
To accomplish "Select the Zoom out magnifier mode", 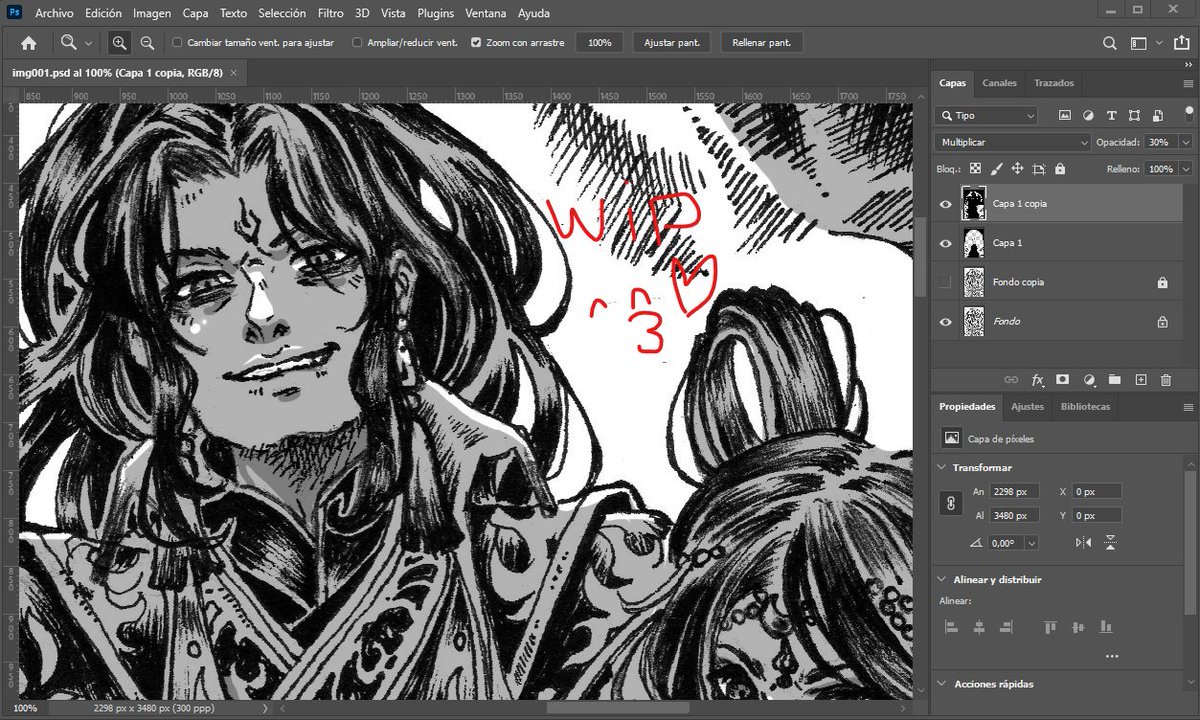I will [x=147, y=43].
